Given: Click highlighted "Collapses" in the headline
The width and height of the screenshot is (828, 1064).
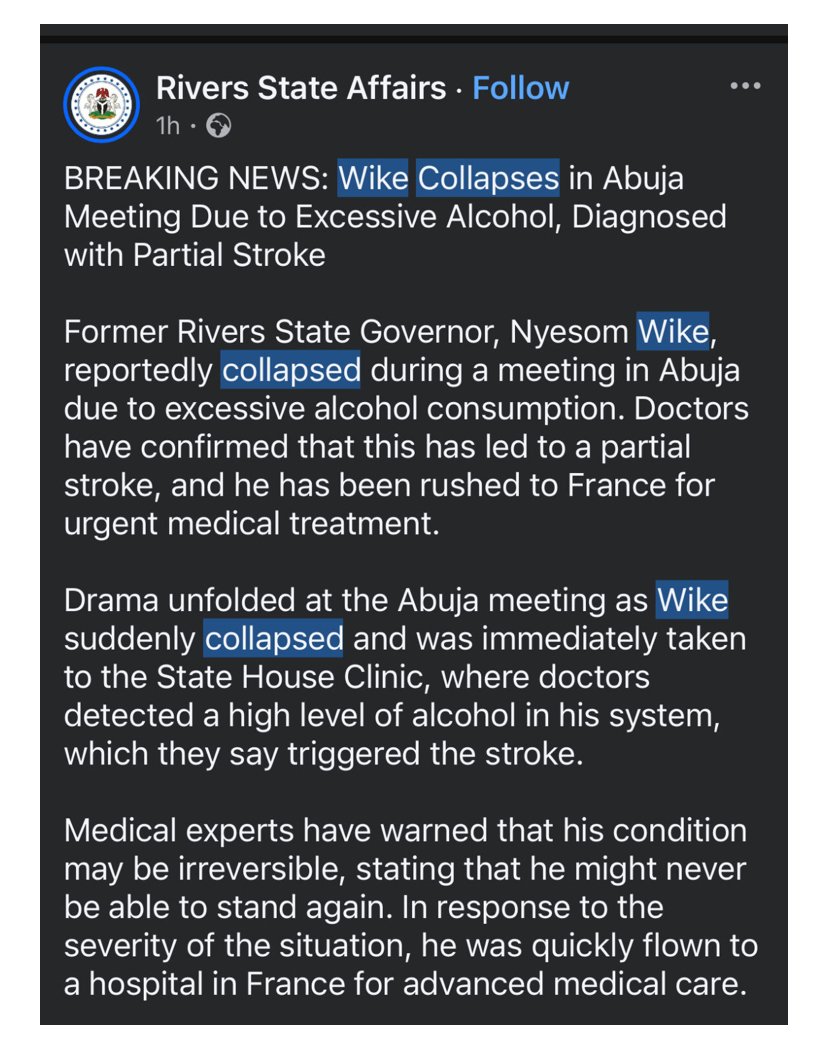Looking at the screenshot, I should 488,178.
